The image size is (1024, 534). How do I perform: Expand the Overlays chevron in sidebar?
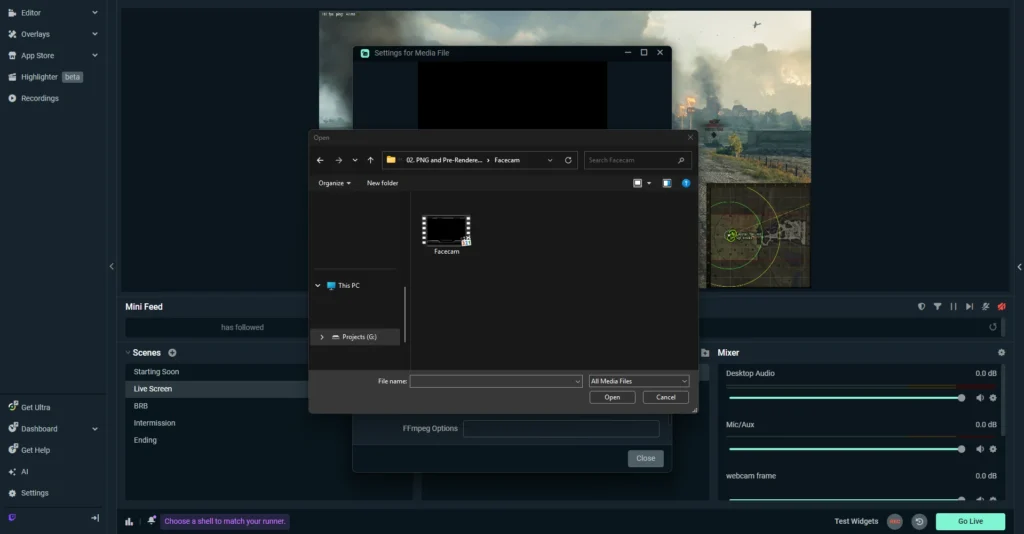(x=95, y=34)
